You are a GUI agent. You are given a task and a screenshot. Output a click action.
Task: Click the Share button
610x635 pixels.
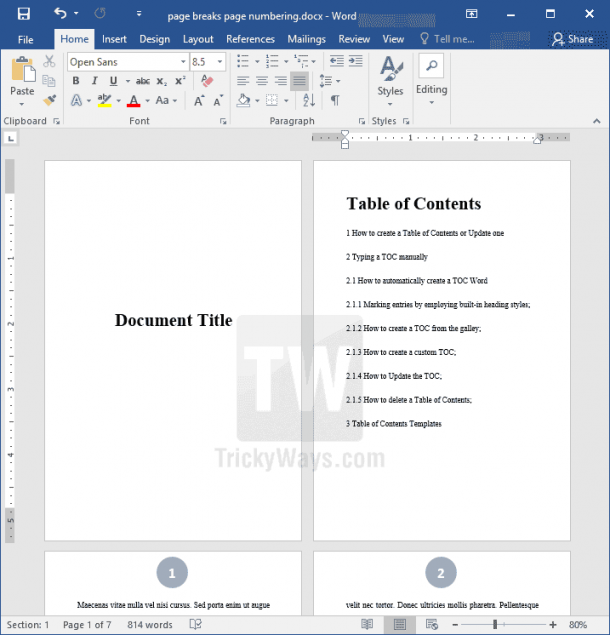point(573,39)
